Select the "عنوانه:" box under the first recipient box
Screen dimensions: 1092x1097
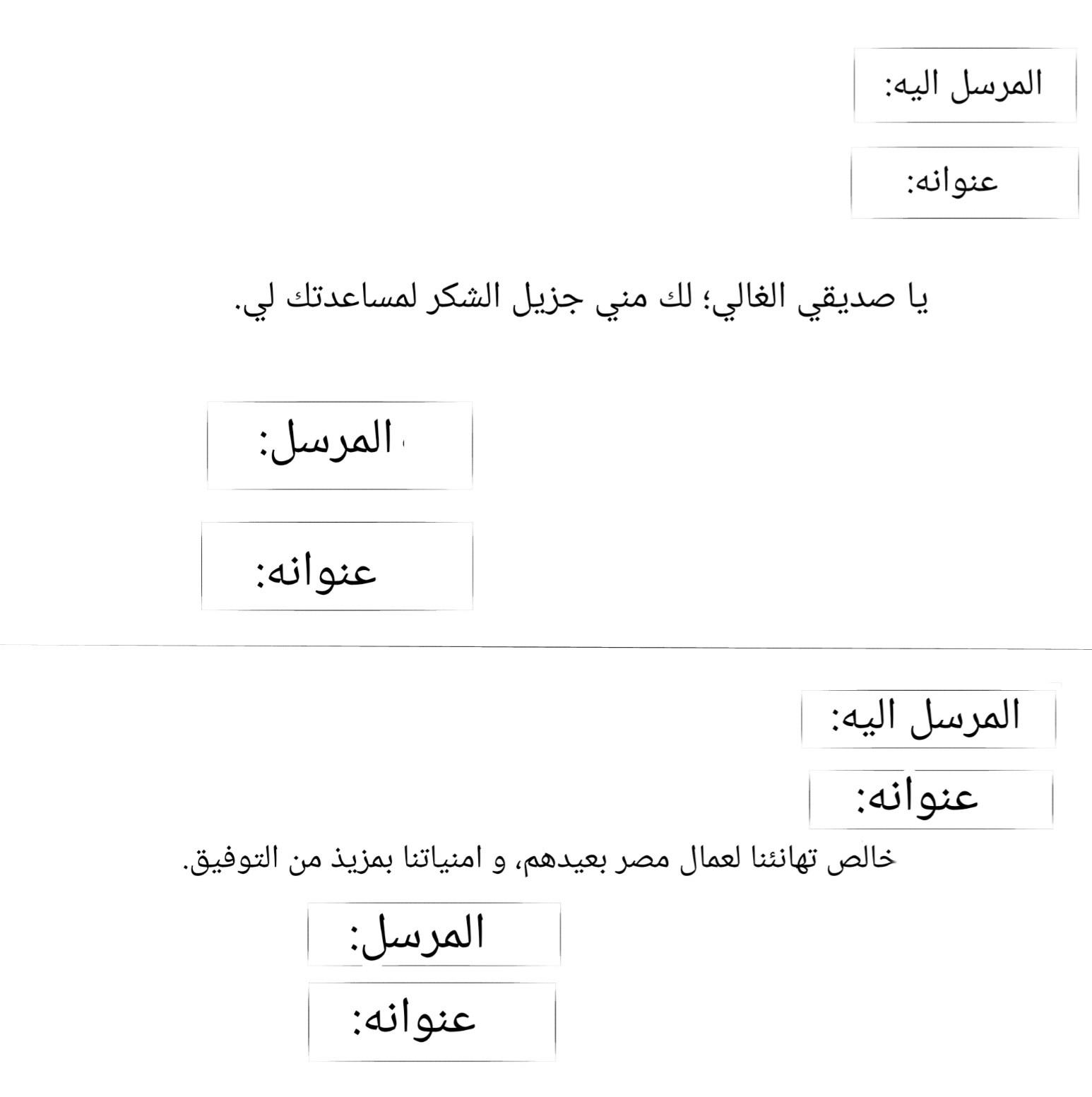pyautogui.click(x=964, y=182)
